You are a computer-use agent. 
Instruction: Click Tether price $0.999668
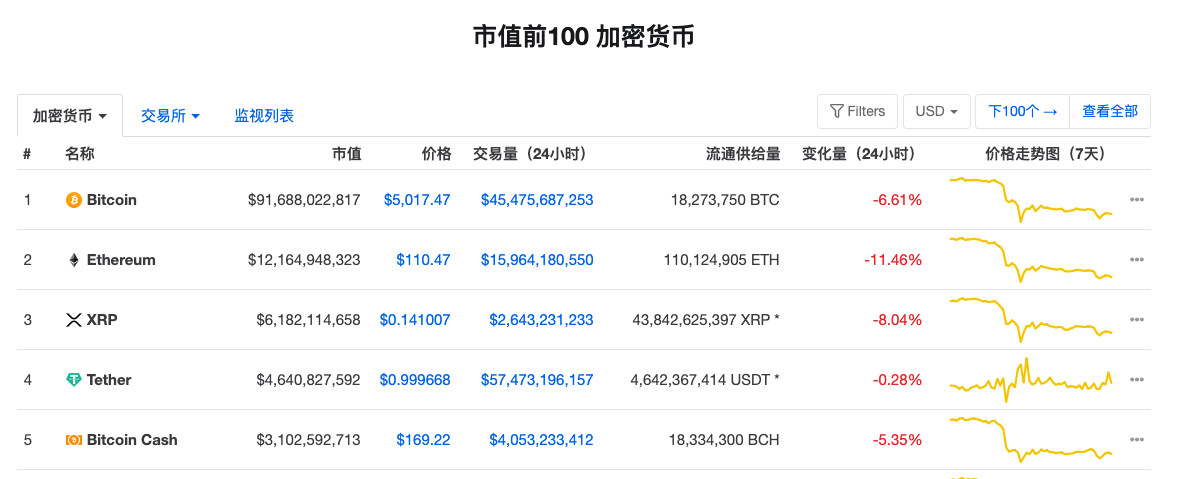(415, 380)
